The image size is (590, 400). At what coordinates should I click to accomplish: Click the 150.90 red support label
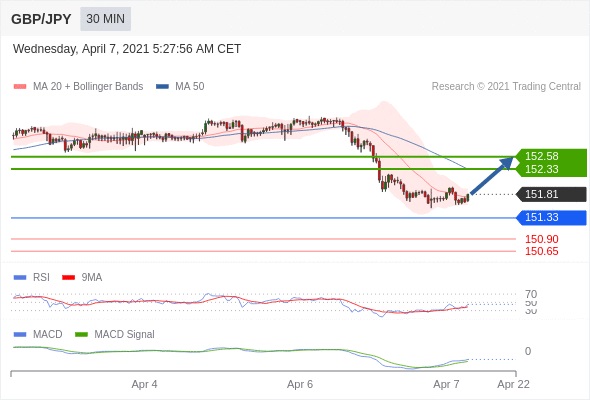click(541, 239)
